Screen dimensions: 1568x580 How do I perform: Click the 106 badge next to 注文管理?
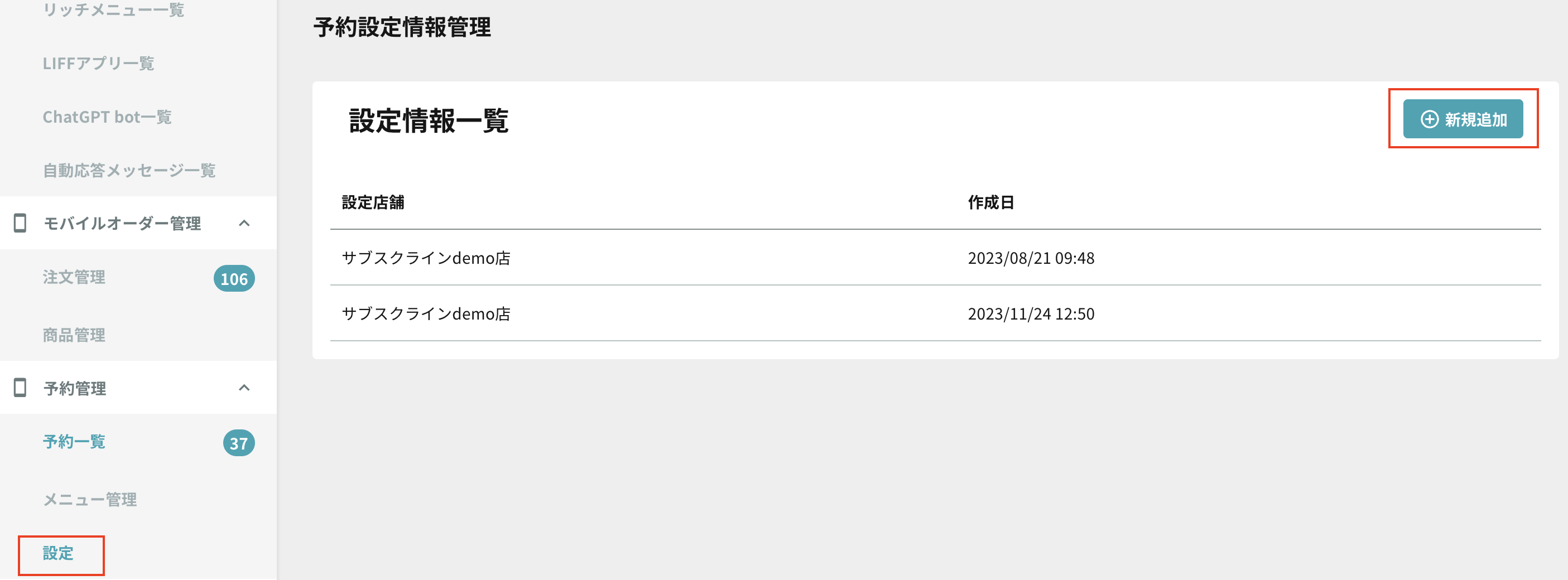[x=234, y=279]
